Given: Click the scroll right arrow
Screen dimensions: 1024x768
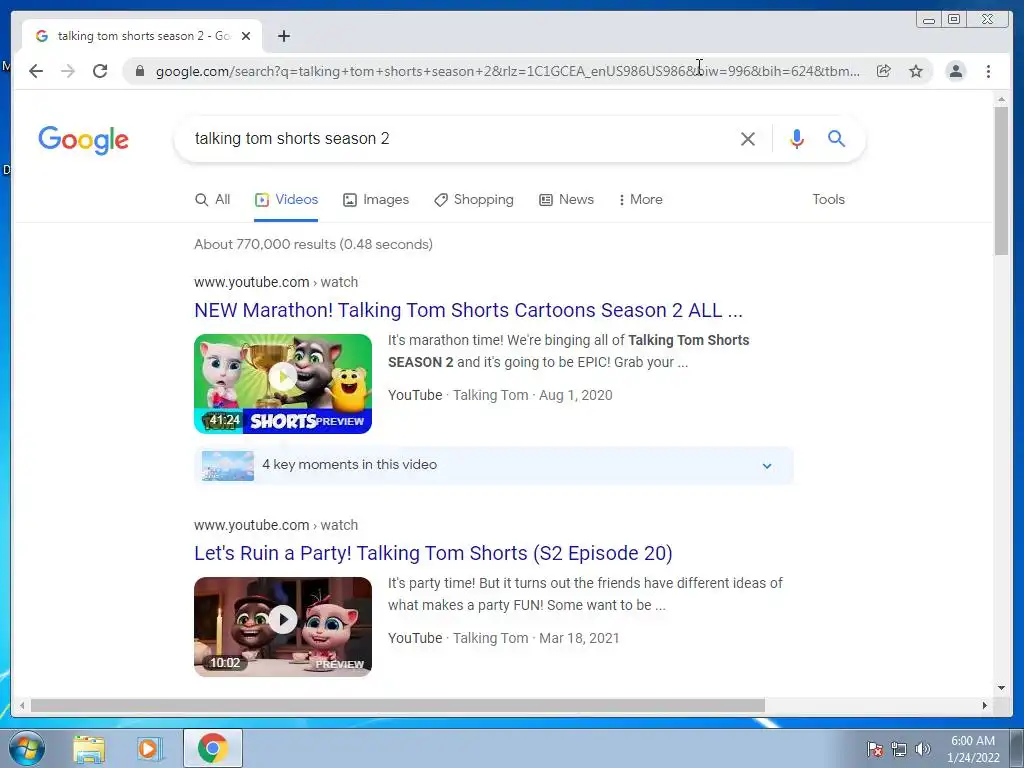Looking at the screenshot, I should [985, 705].
